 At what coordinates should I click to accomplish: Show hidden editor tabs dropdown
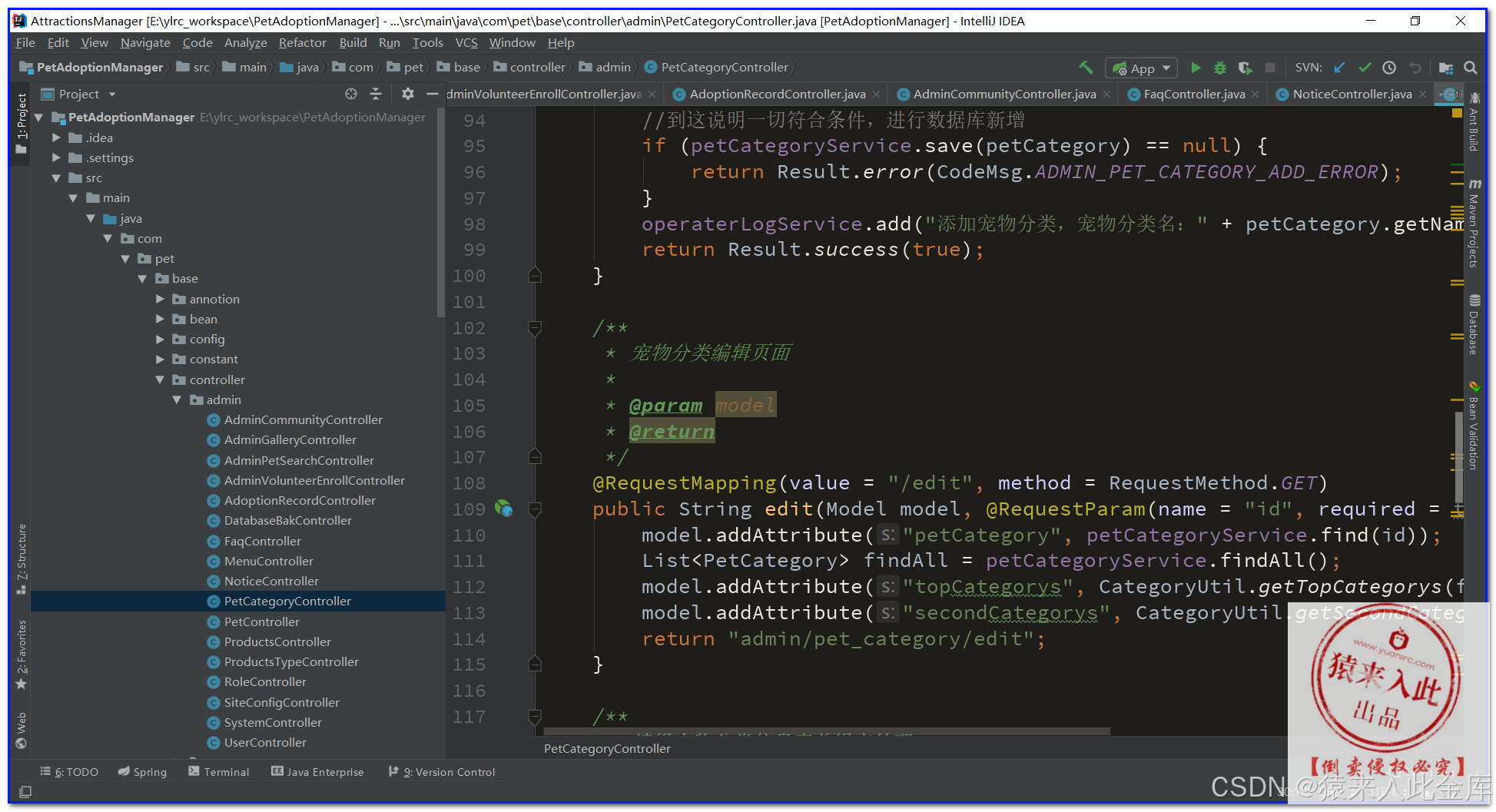(x=1449, y=94)
